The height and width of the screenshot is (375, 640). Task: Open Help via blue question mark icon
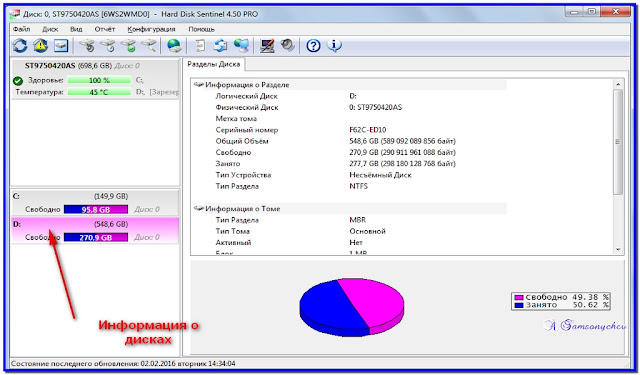pos(313,45)
